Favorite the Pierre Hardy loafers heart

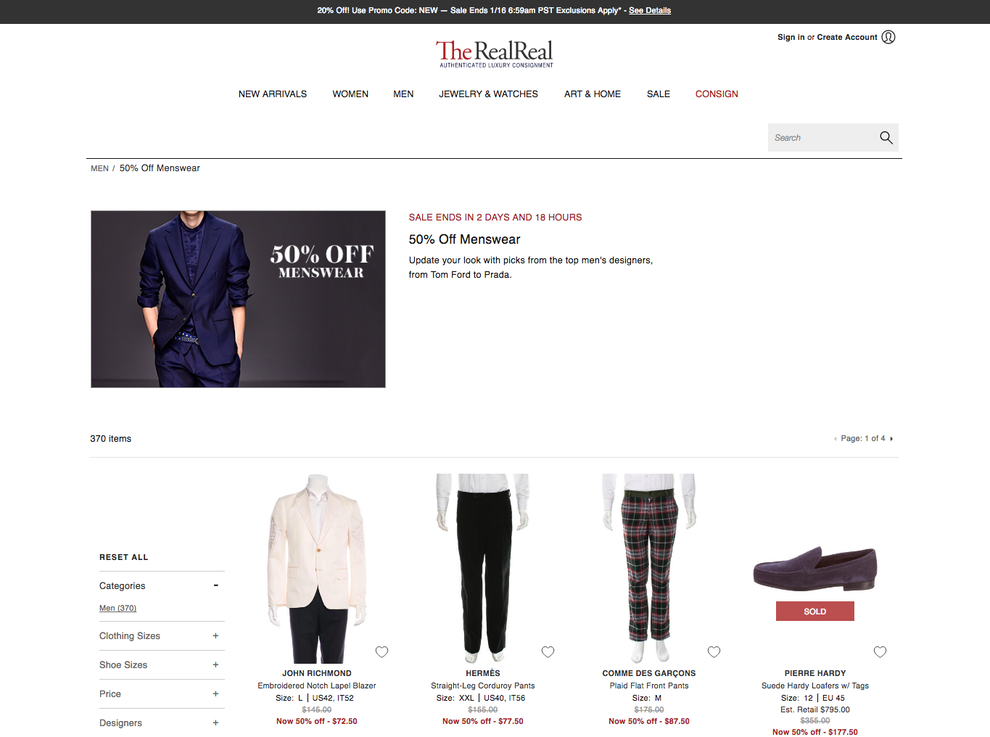(880, 652)
